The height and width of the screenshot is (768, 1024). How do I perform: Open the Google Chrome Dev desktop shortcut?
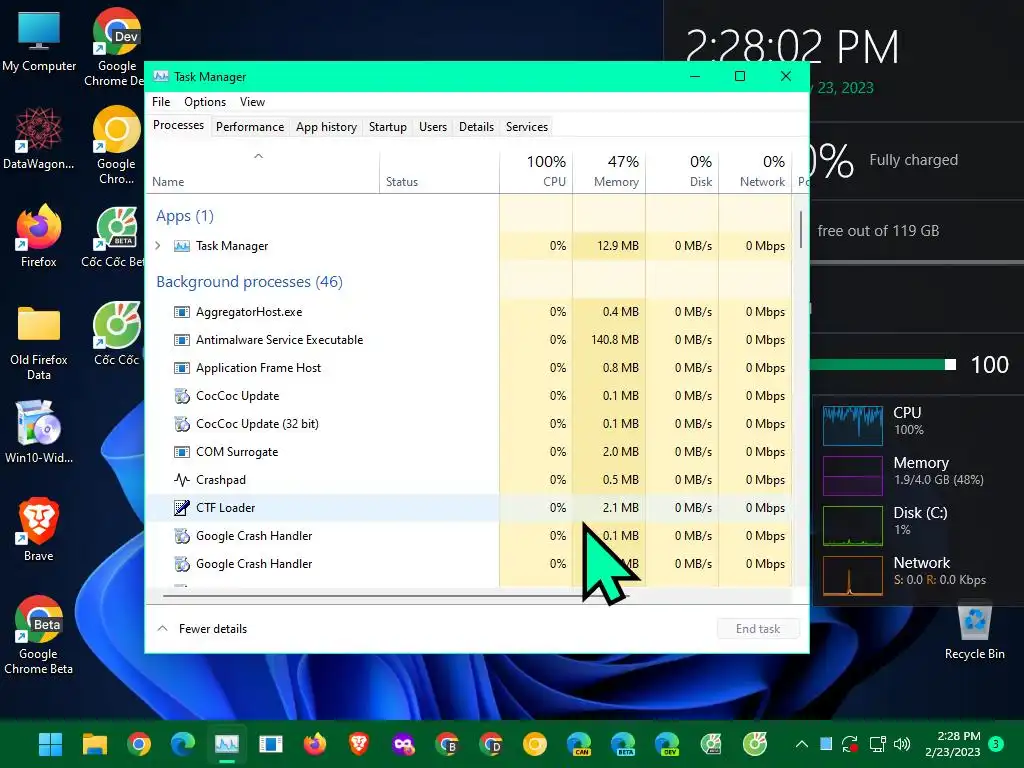tap(116, 47)
